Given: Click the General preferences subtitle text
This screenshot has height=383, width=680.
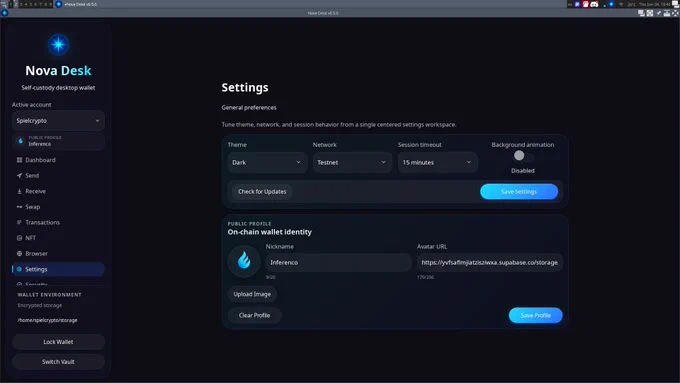Looking at the screenshot, I should (x=249, y=108).
